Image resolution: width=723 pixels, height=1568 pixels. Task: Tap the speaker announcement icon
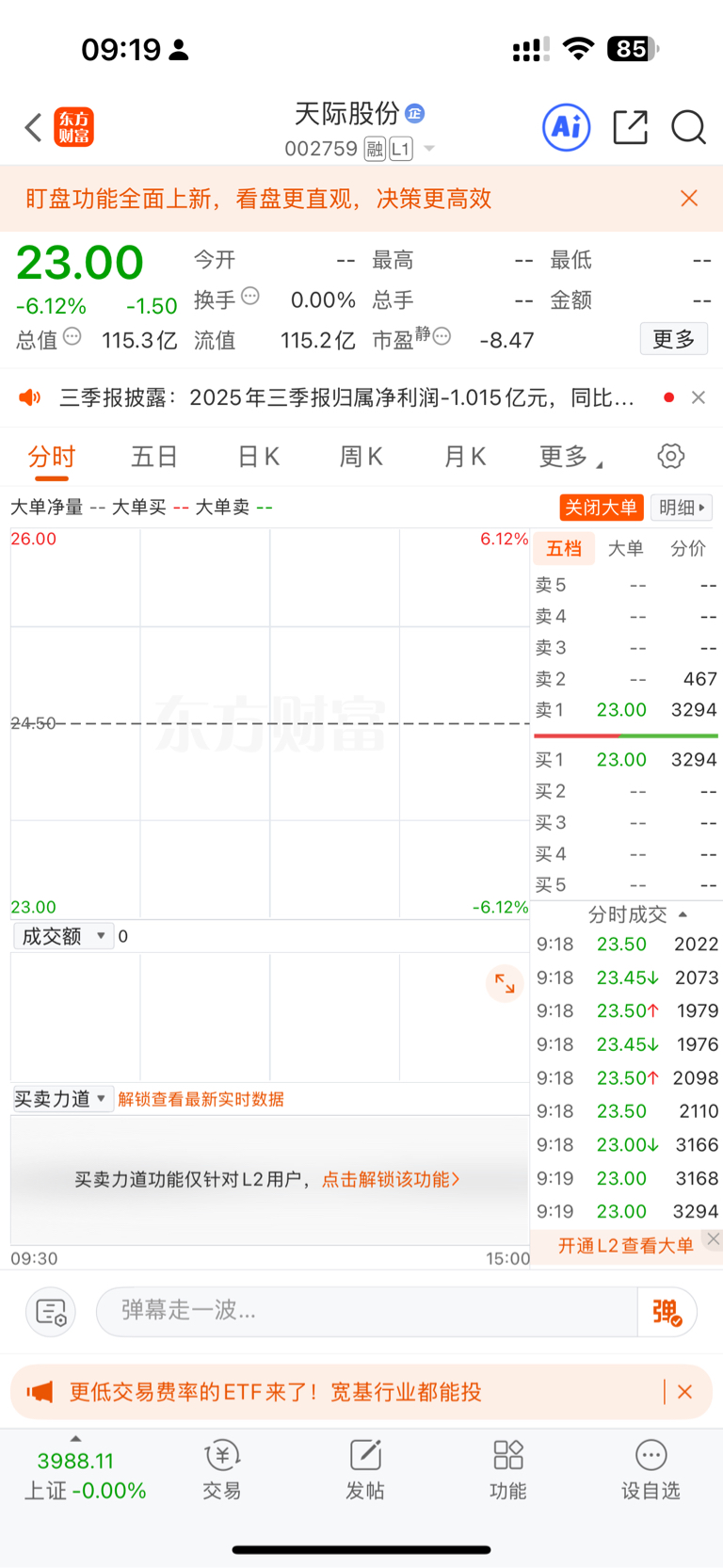click(30, 397)
